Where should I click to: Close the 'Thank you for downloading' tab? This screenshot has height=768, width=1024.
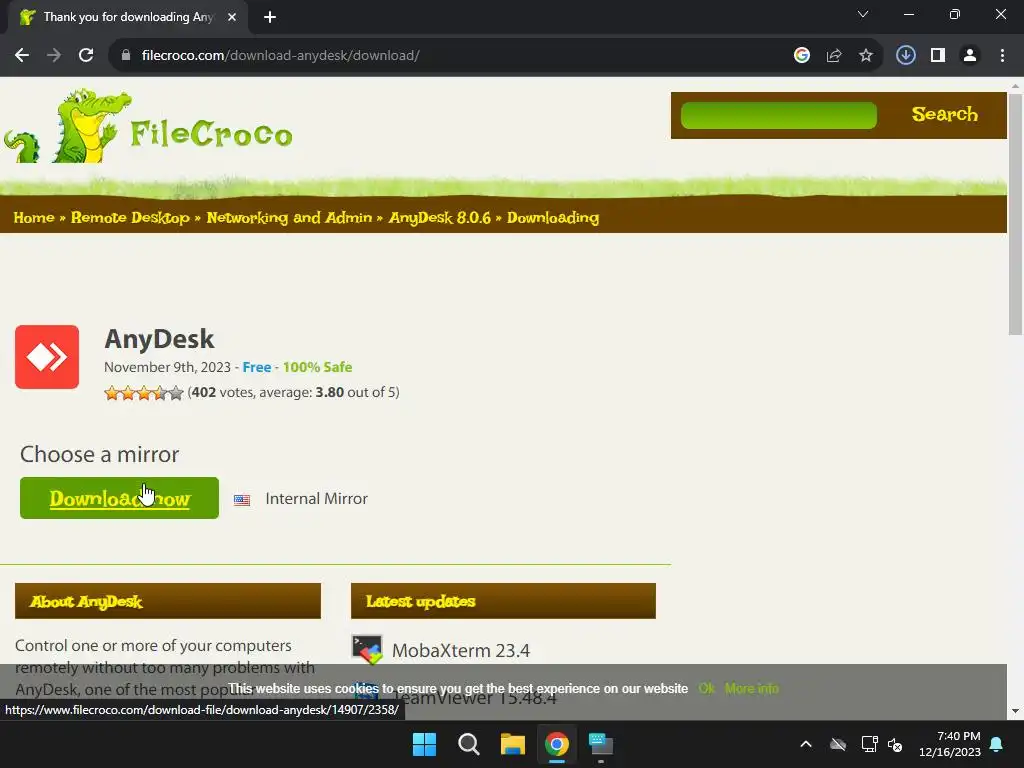tap(232, 17)
